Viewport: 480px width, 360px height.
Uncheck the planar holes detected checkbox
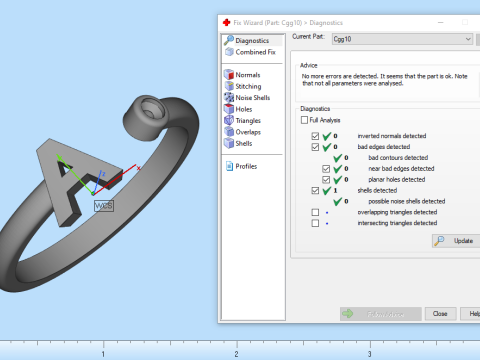326,180
